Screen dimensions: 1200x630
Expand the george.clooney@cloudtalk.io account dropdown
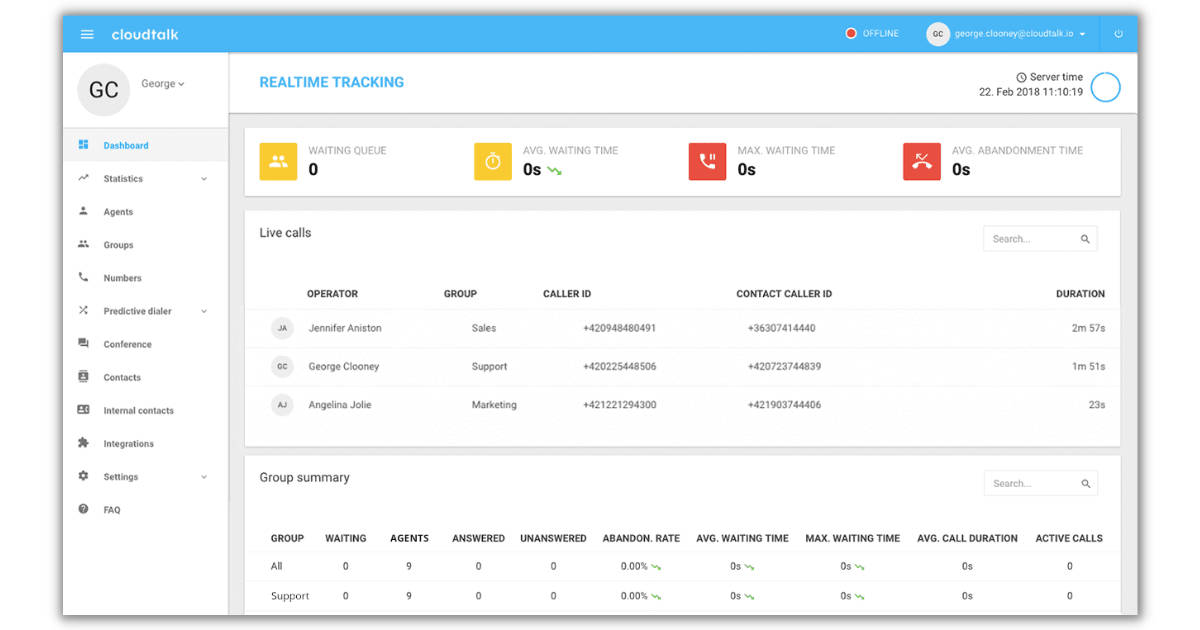[1013, 33]
